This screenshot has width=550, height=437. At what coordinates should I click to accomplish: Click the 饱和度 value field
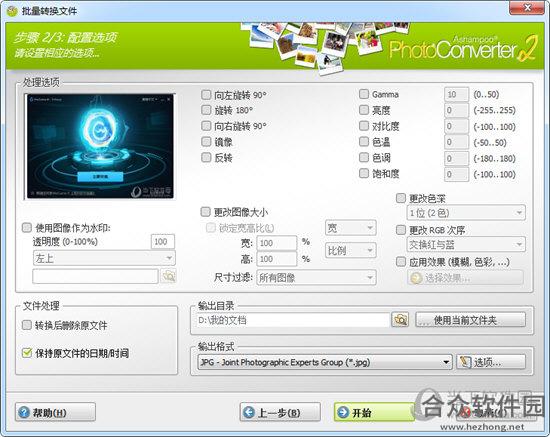pos(456,174)
